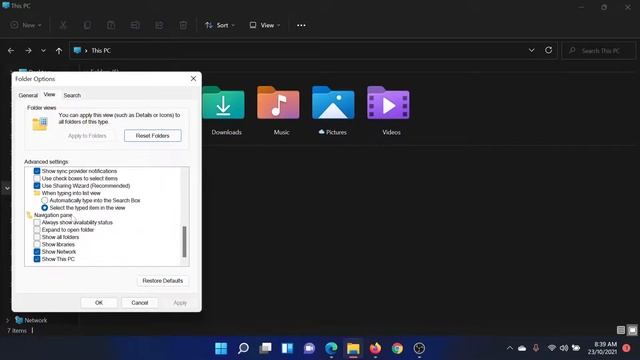Open the Videos folder icon
640x360 pixels.
coord(388,103)
